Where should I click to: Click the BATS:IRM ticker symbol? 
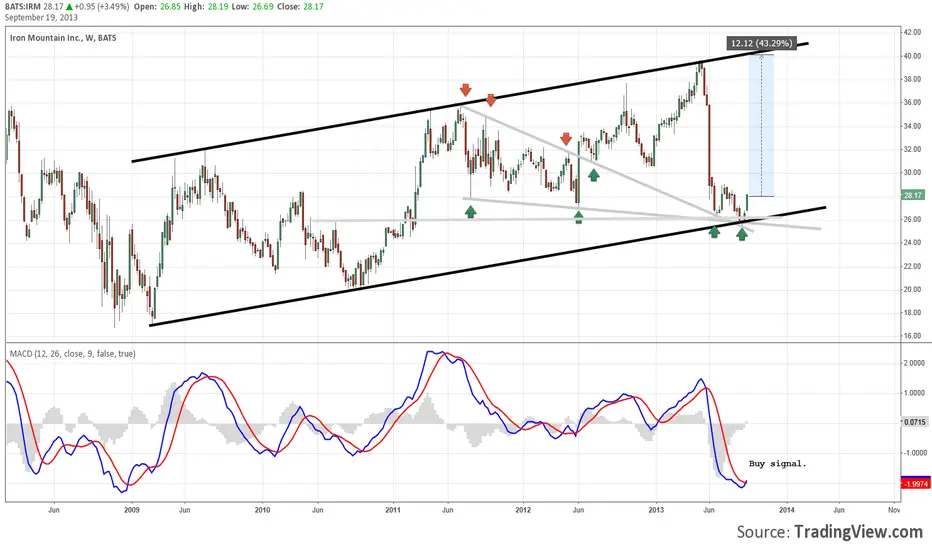pos(23,7)
